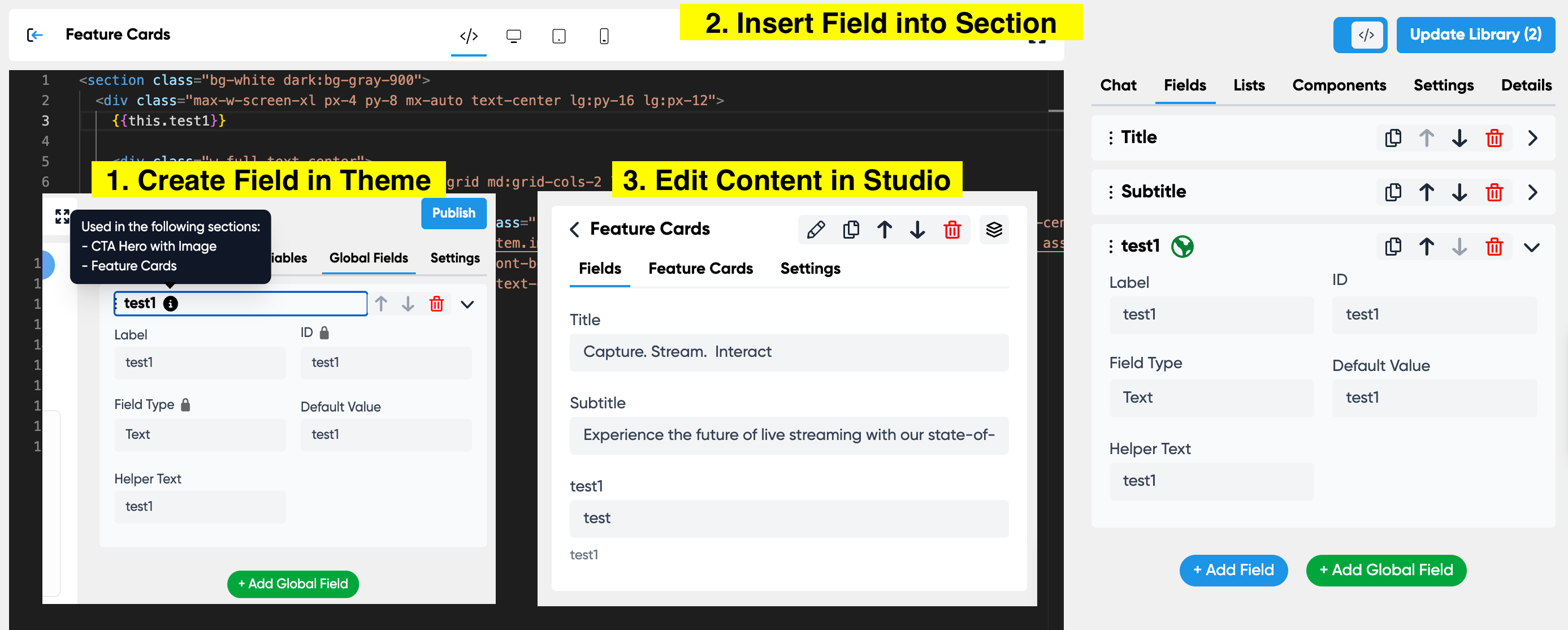Click the blue Add Field button
The image size is (1568, 630).
tap(1233, 569)
